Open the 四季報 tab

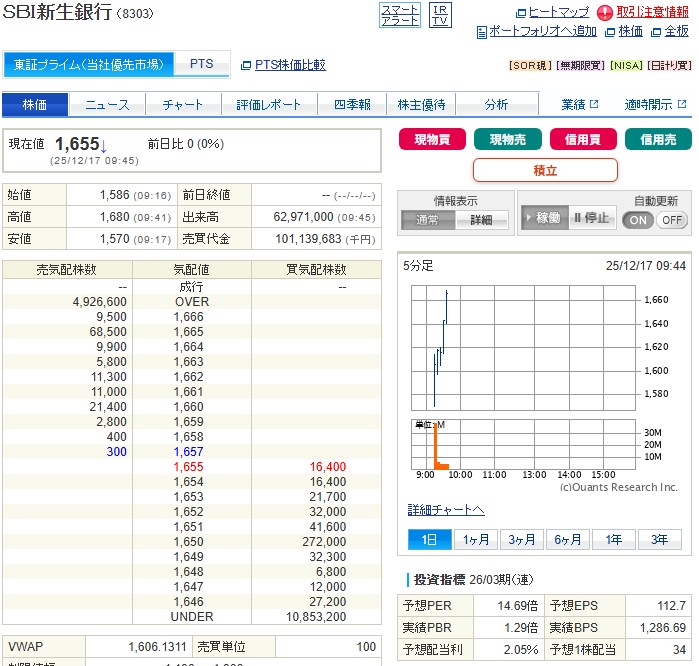click(x=352, y=105)
